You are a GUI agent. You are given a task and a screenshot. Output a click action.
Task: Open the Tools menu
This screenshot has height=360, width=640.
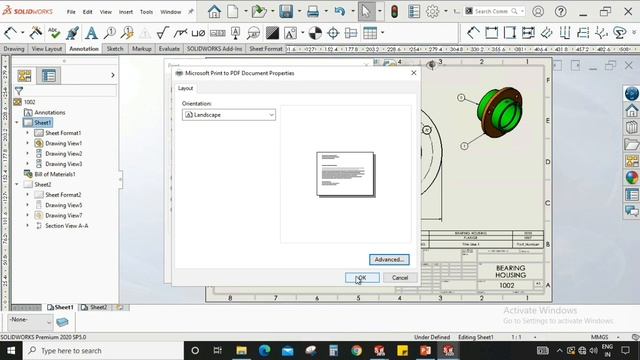coord(146,12)
